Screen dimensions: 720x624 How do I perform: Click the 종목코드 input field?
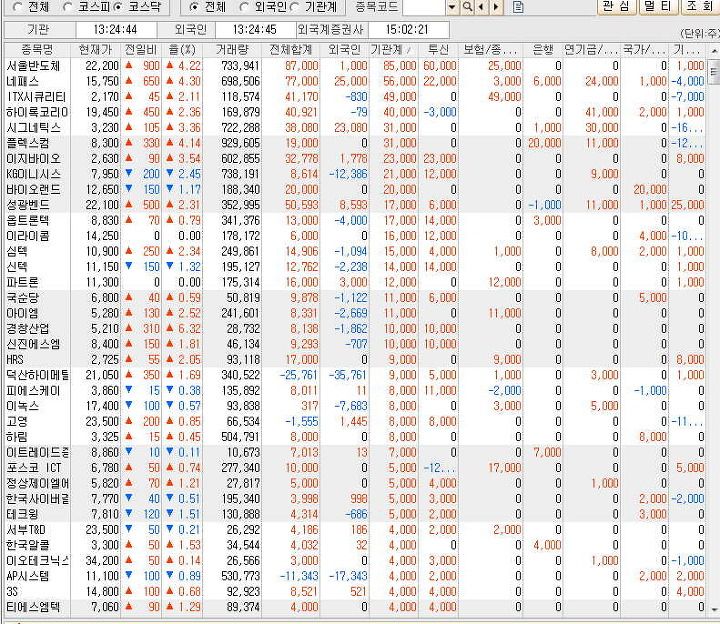[x=424, y=7]
